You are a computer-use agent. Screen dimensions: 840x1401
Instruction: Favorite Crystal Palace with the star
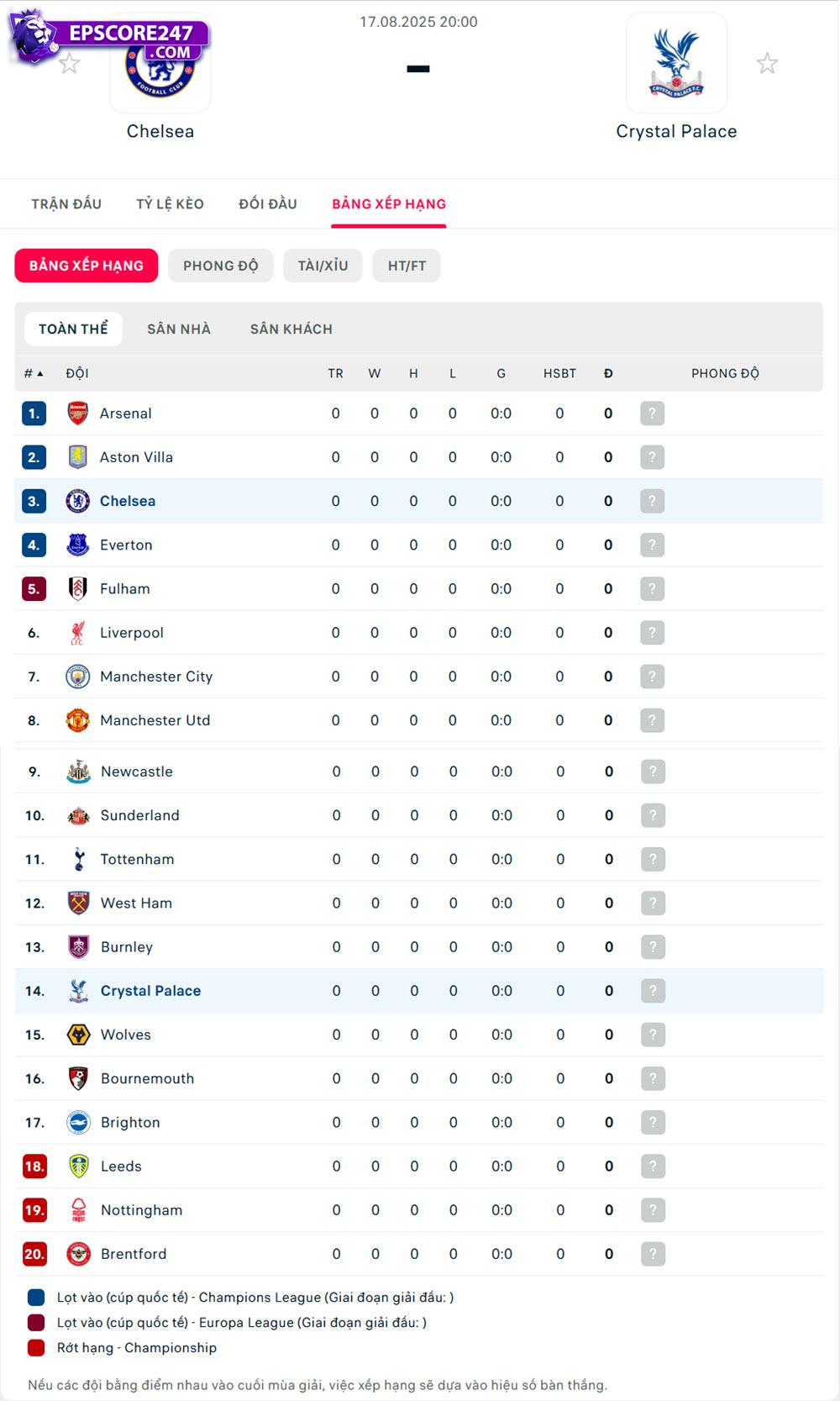point(767,64)
